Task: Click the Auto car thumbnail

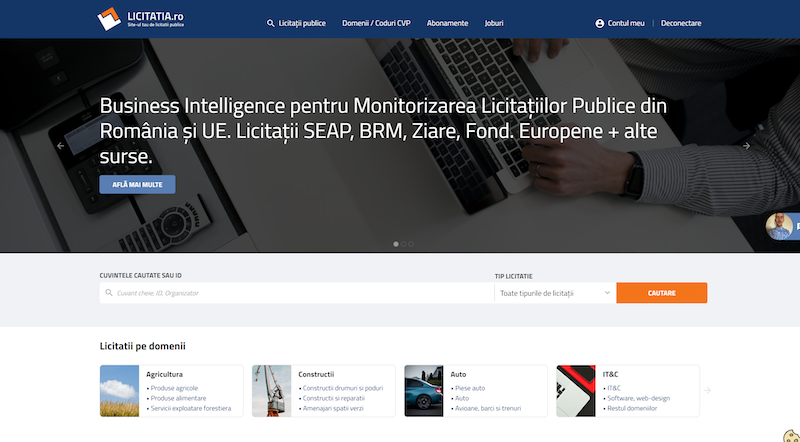Action: [424, 391]
